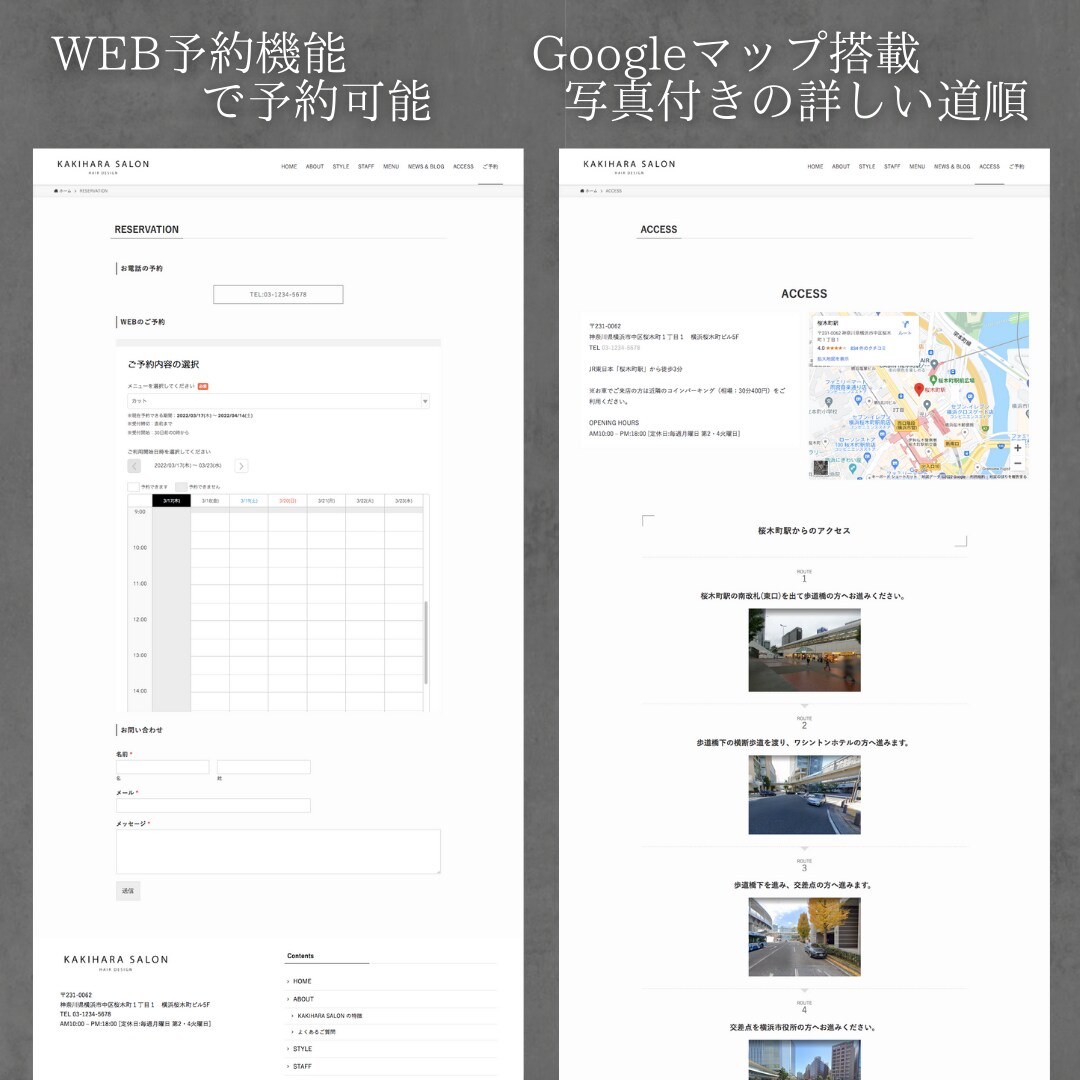Open HOME in the reservation page navigation
This screenshot has height=1080, width=1080.
pos(289,167)
